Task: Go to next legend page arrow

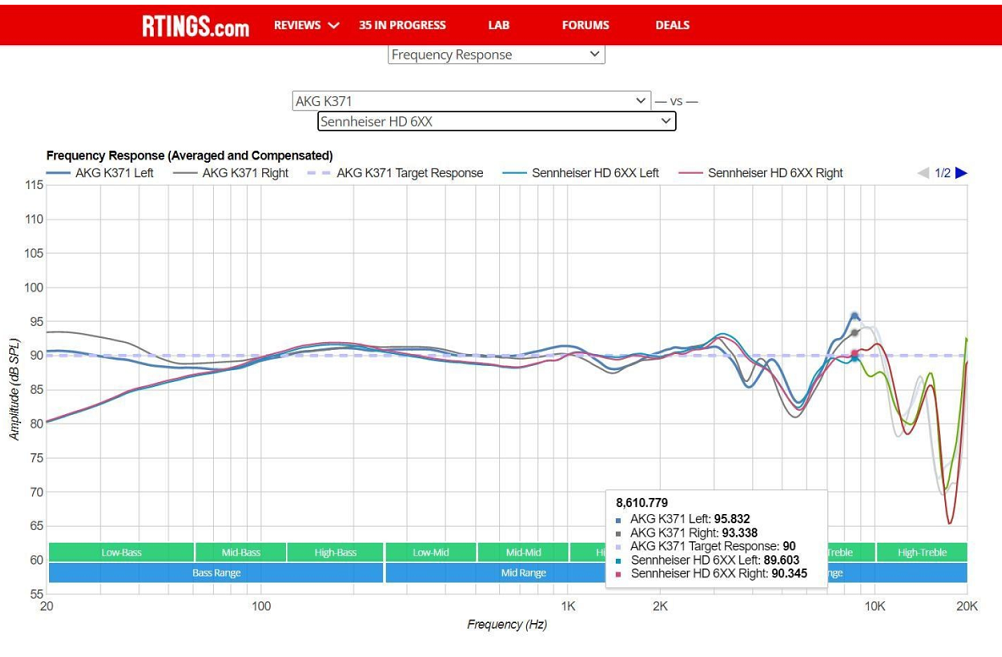Action: 961,173
